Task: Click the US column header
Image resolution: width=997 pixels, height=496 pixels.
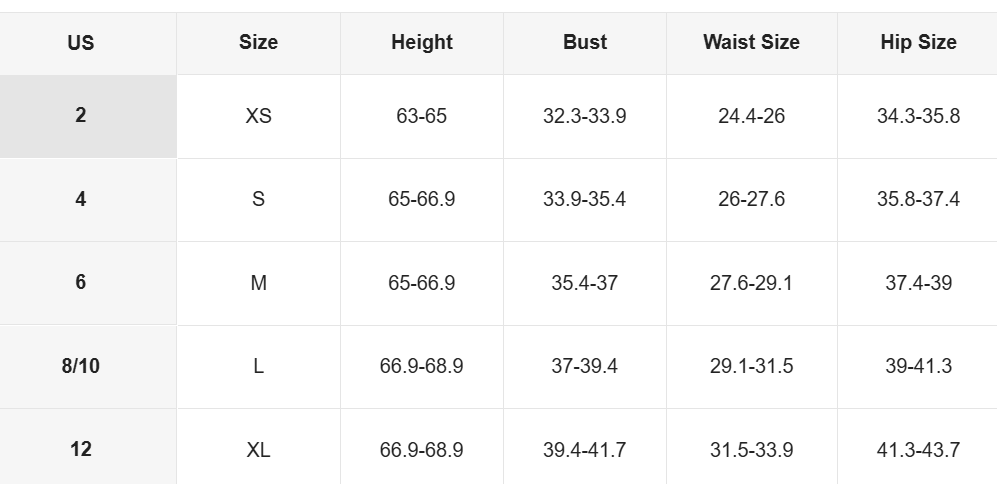Action: pyautogui.click(x=81, y=43)
